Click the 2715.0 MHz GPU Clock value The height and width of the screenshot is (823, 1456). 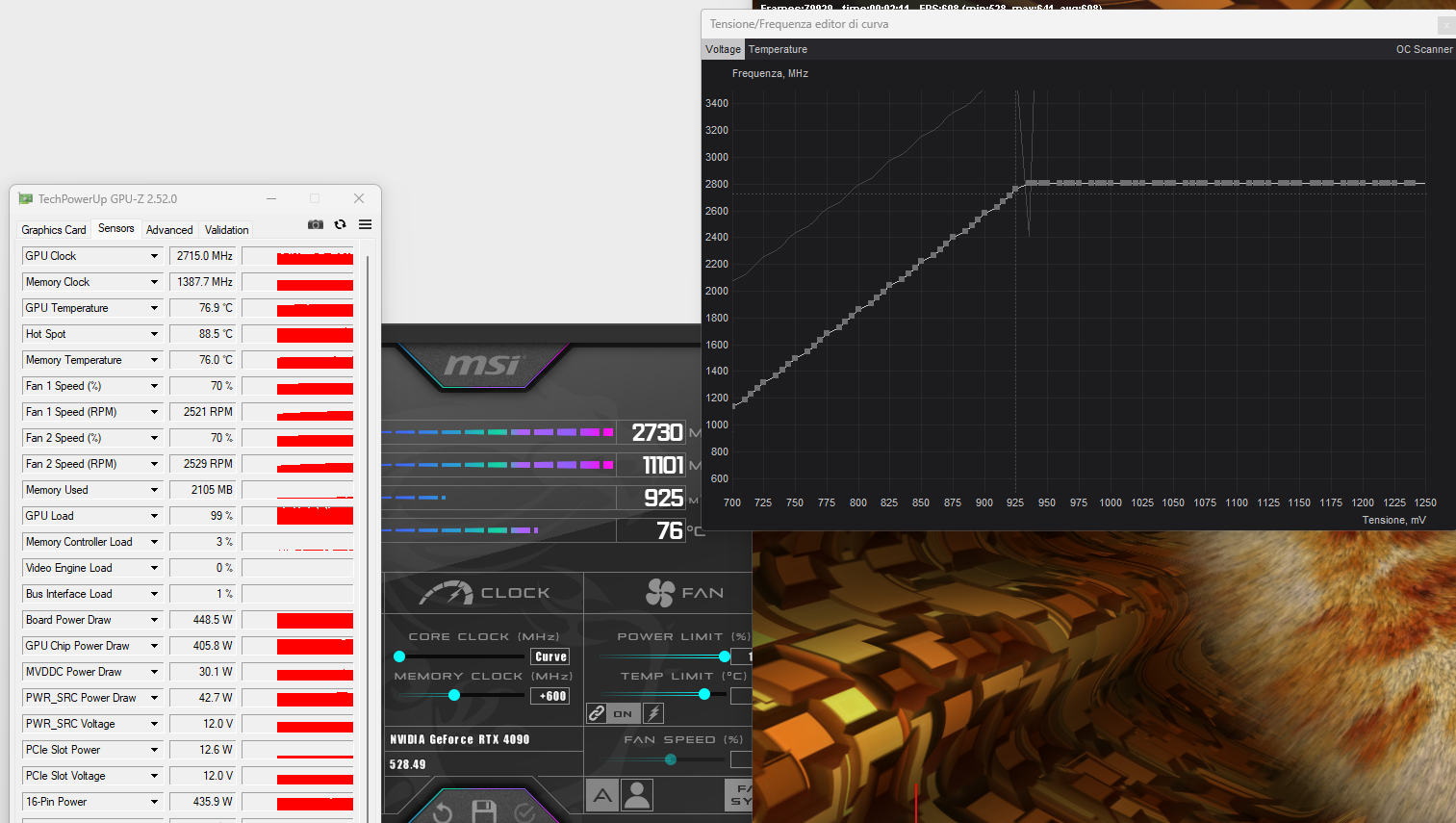pyautogui.click(x=203, y=256)
